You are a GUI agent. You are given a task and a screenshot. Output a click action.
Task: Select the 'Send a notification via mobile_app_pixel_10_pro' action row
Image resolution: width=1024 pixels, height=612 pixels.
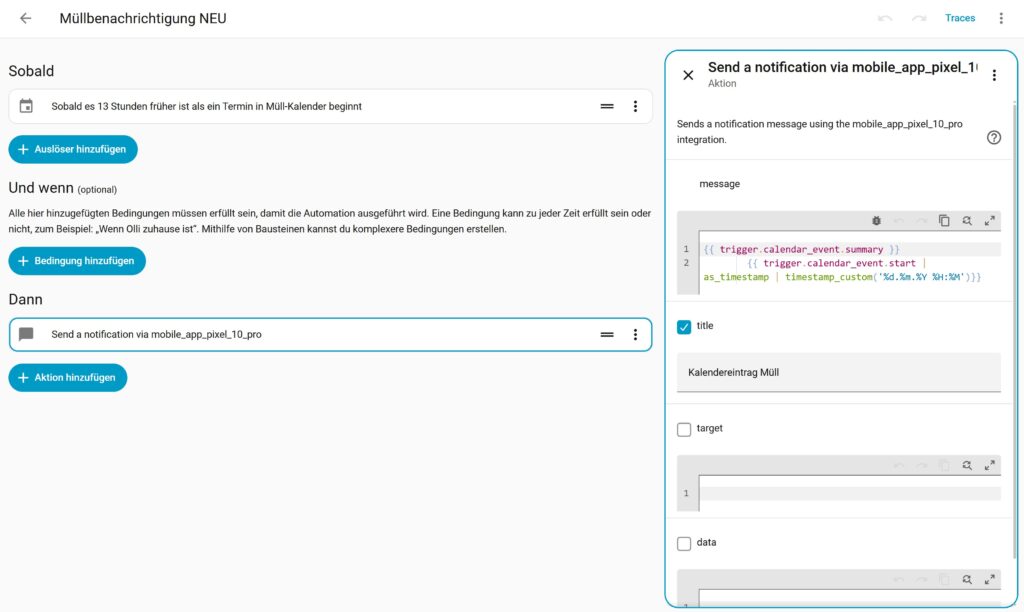[330, 334]
